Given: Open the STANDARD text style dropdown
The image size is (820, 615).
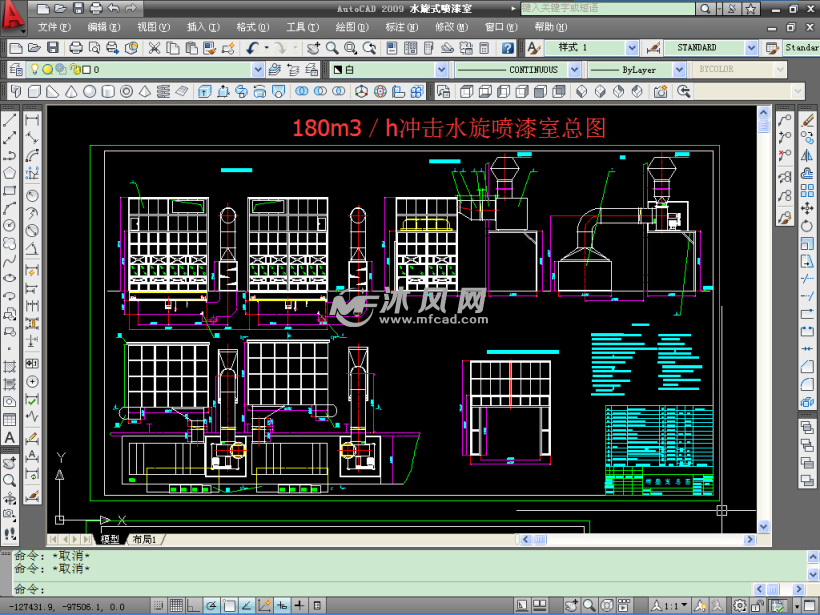Looking at the screenshot, I should point(751,47).
